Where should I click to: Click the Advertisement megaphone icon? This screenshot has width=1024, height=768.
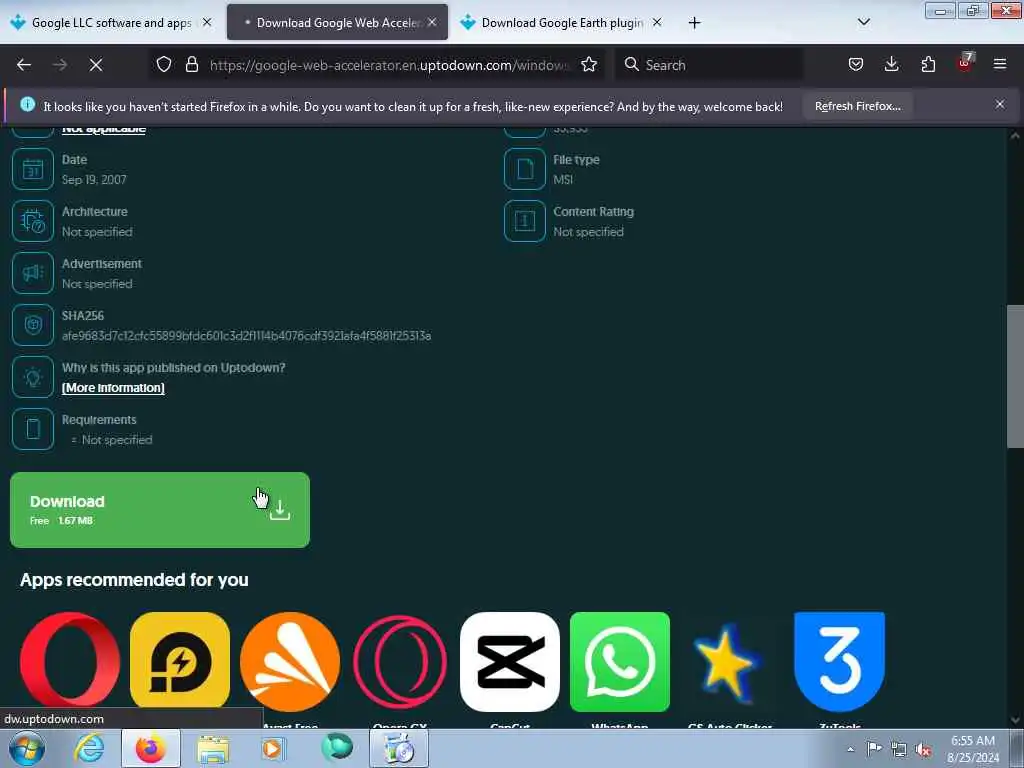pos(33,273)
